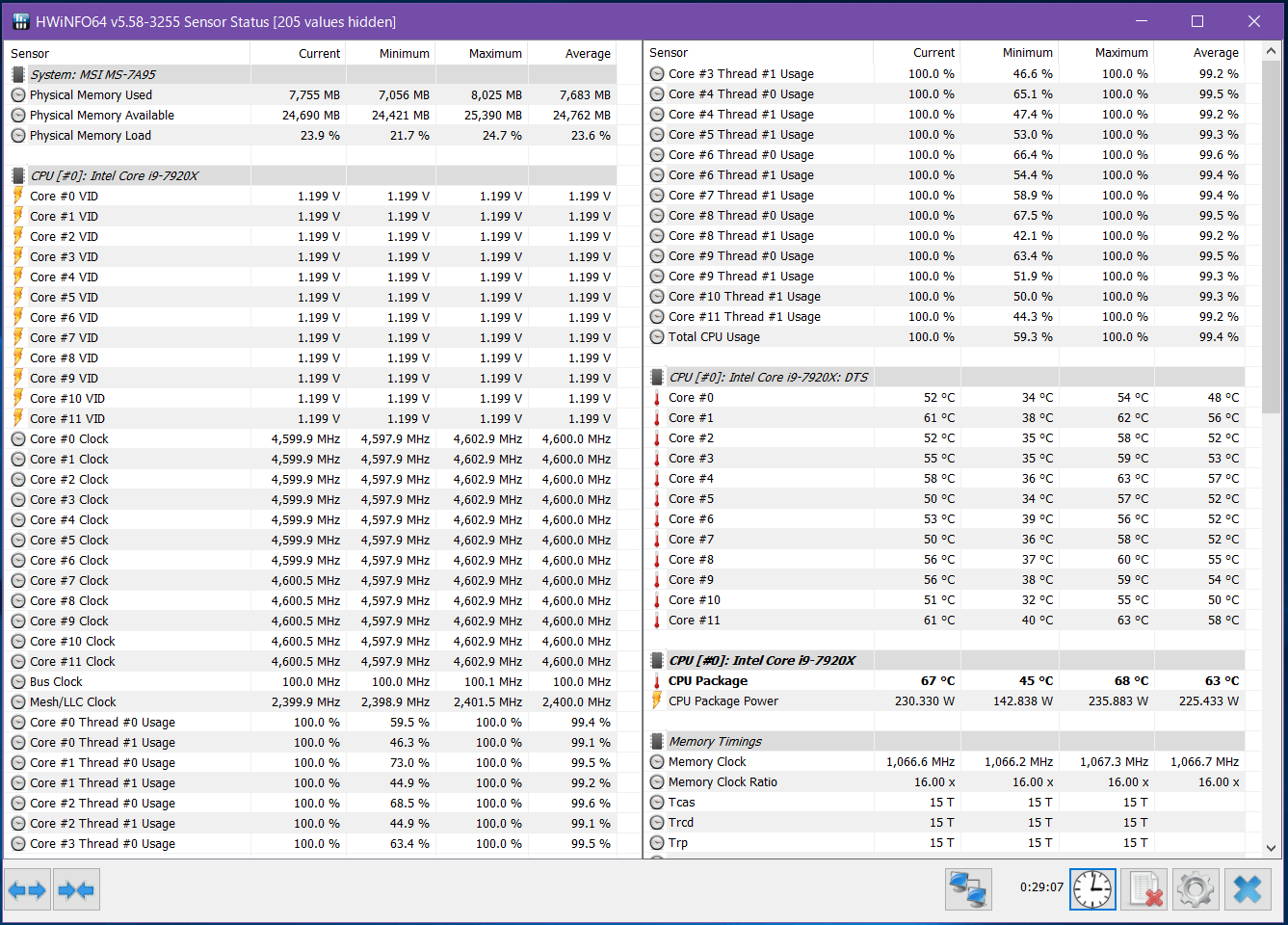The height and width of the screenshot is (925, 1288).
Task: Click the scrollbar down arrow
Action: tap(1271, 848)
